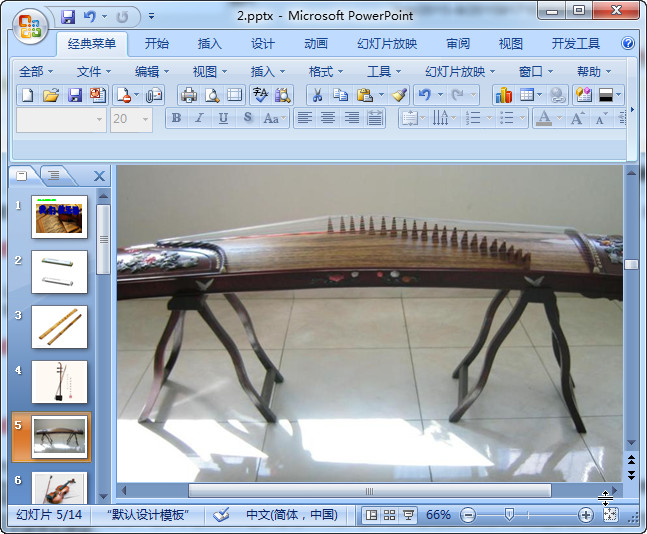
Task: Start Slide Show view icon
Action: pos(409,515)
